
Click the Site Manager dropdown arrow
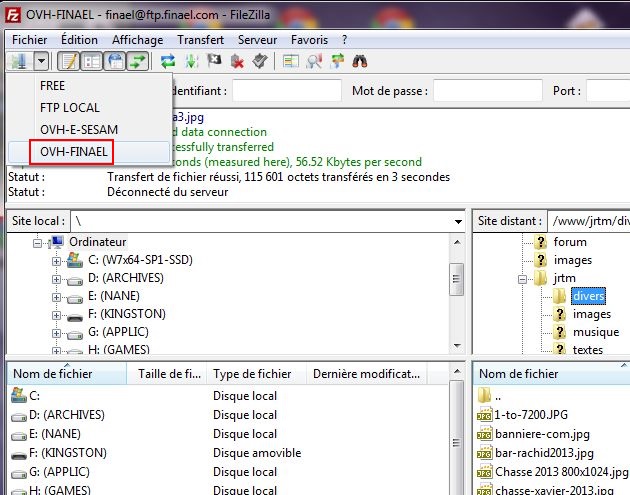pyautogui.click(x=41, y=61)
